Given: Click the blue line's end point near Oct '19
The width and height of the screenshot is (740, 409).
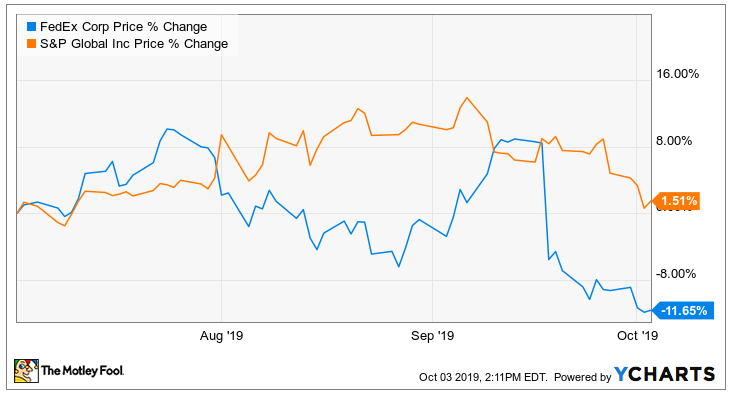Looking at the screenshot, I should click(x=646, y=311).
